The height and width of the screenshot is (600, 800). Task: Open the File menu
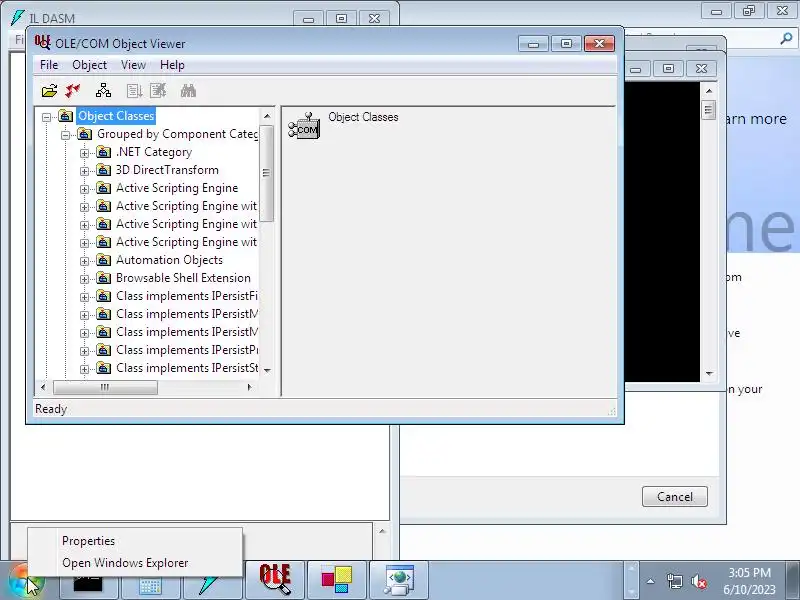click(x=49, y=65)
